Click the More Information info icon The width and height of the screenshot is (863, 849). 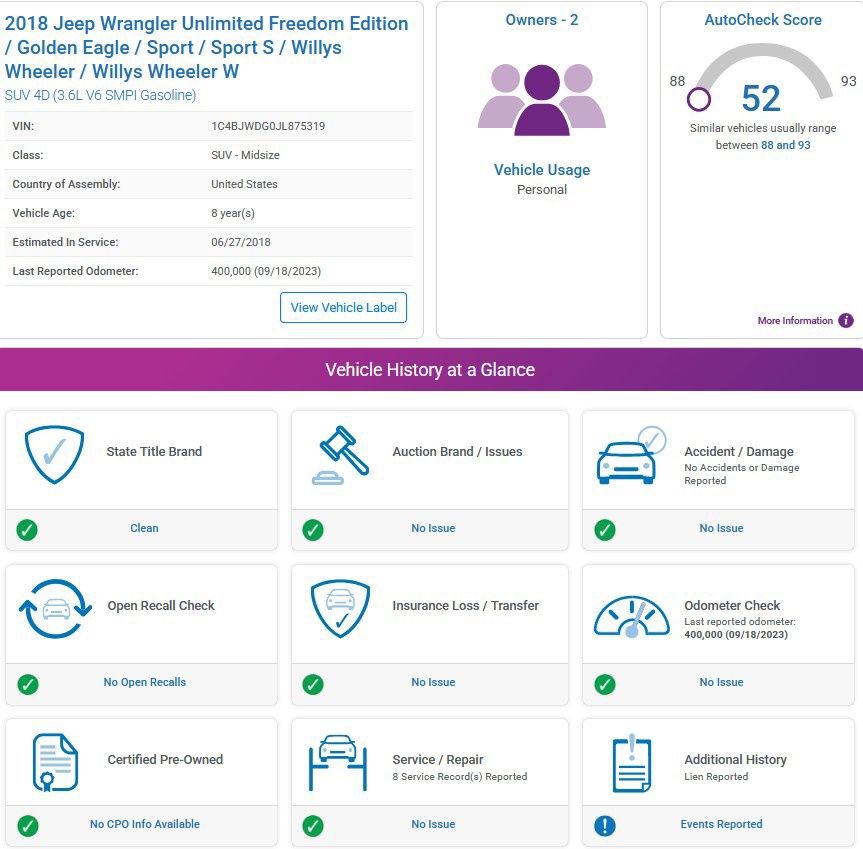[846, 320]
